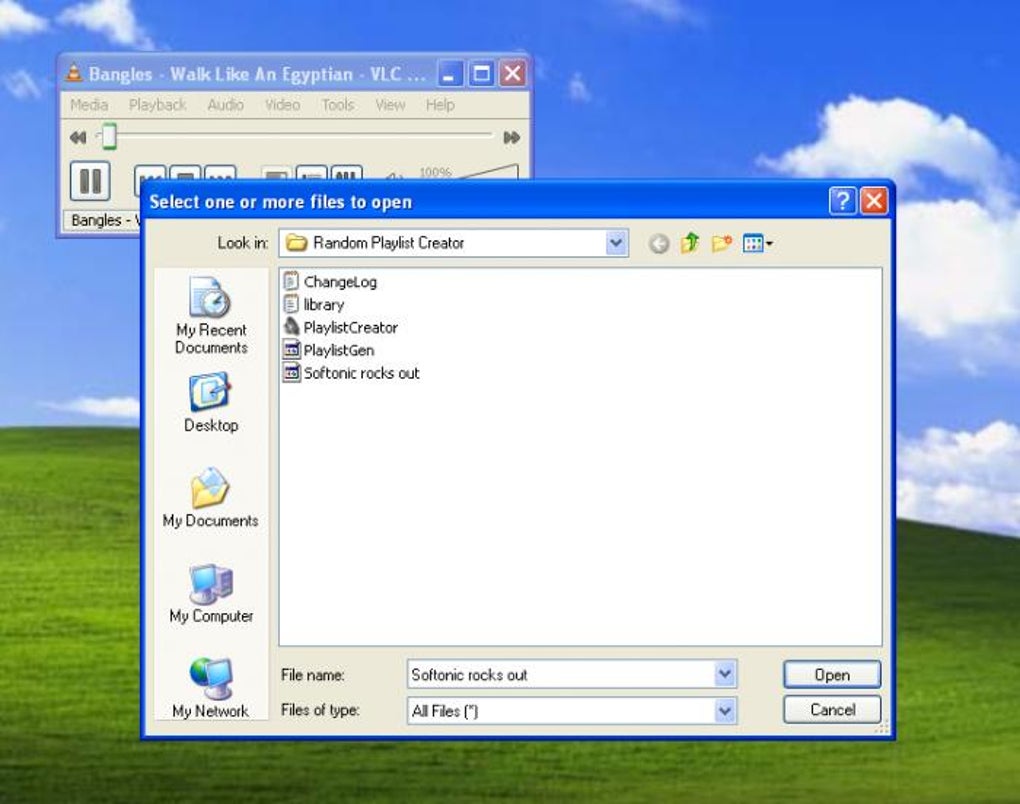Close the Select files dialog with the X
This screenshot has height=804, width=1020.
tap(874, 201)
